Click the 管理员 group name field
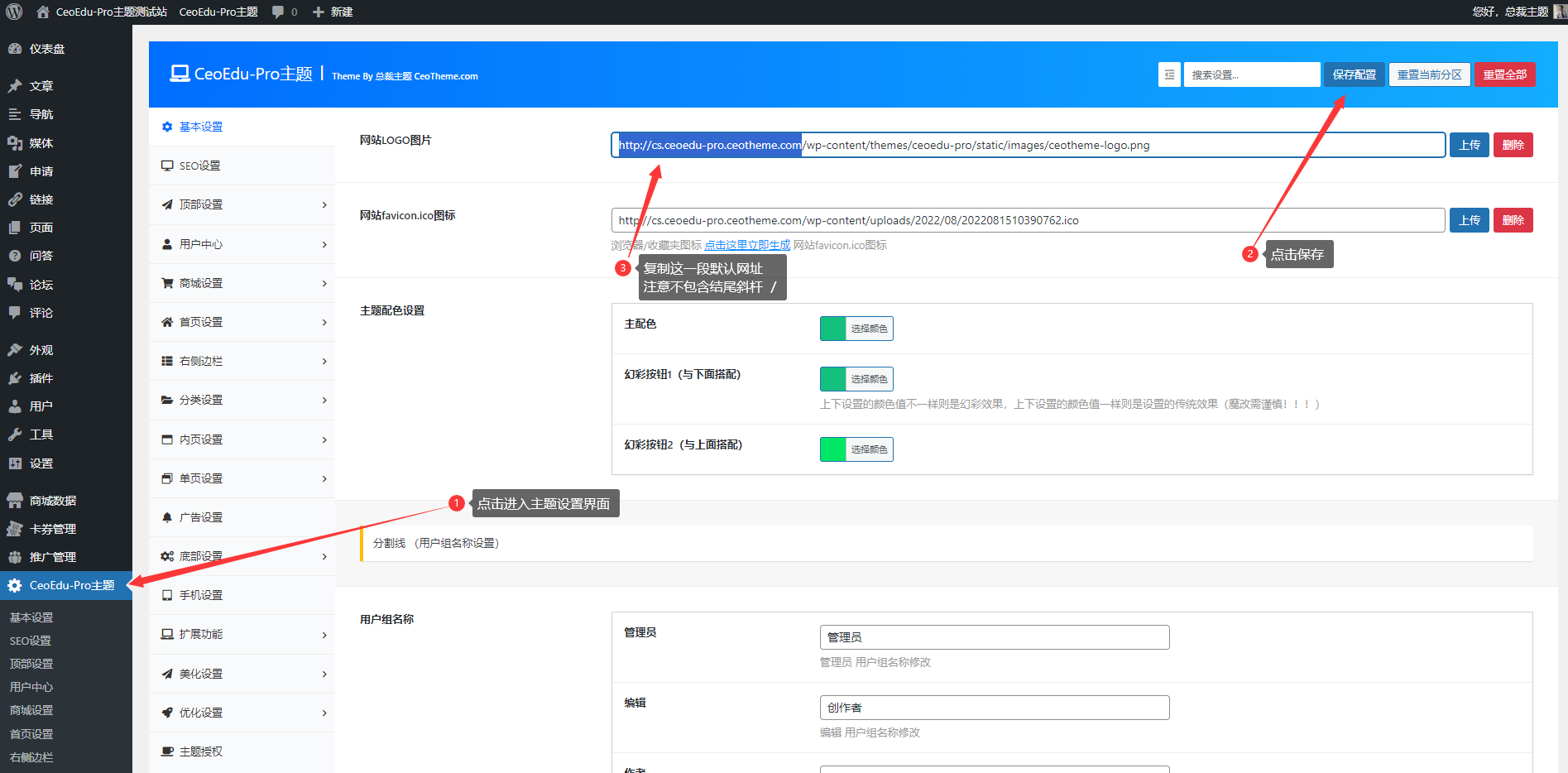This screenshot has width=1568, height=773. click(995, 637)
